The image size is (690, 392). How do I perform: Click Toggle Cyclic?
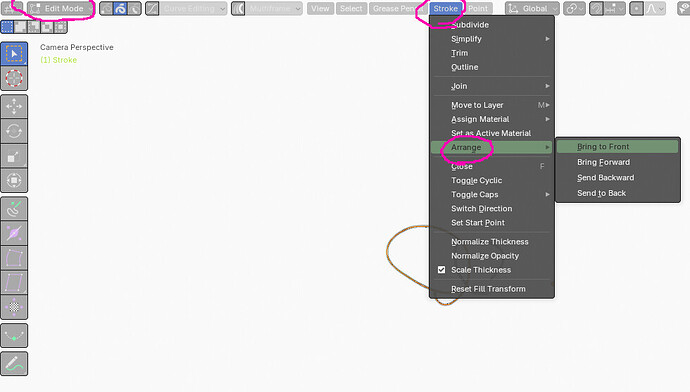[x=492, y=180]
